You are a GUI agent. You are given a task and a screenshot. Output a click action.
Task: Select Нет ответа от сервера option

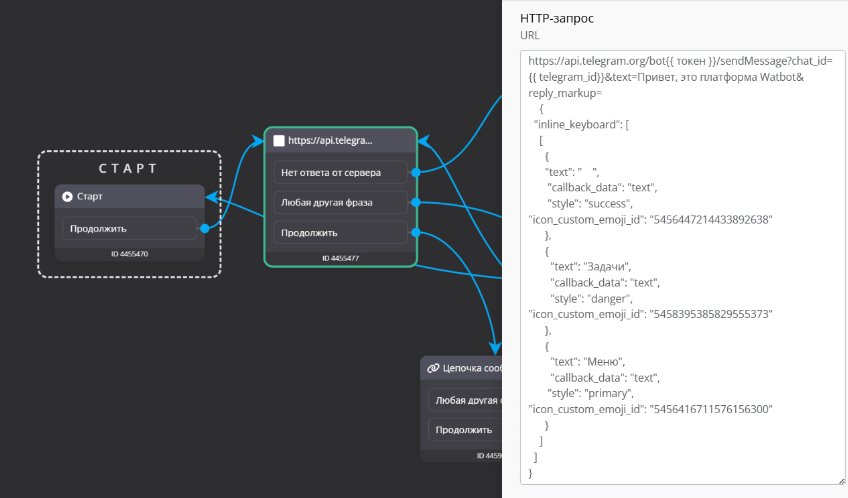pos(340,172)
